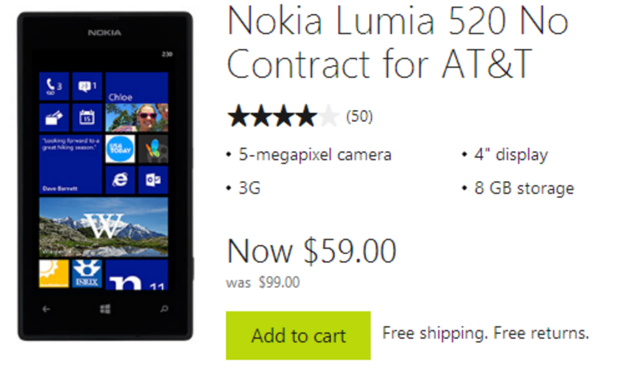The width and height of the screenshot is (620, 372).
Task: Tap the Windows Start key on phone
Action: [105, 309]
